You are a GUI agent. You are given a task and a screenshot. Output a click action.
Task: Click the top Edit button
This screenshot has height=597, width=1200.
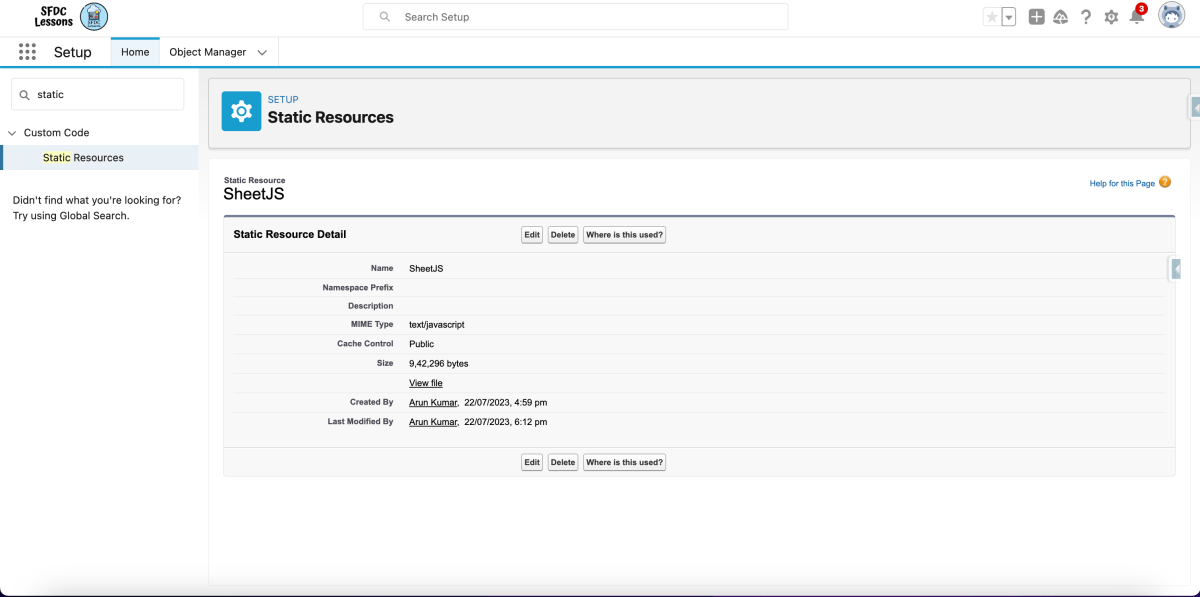coord(532,235)
